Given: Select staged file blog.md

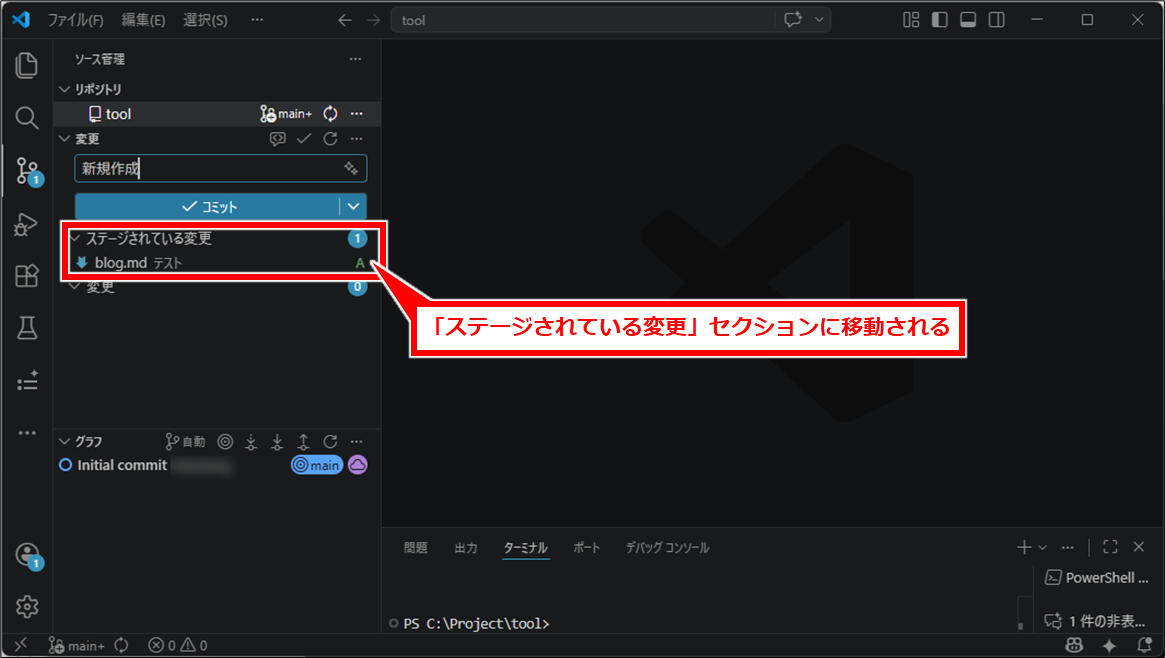Looking at the screenshot, I should 120,263.
